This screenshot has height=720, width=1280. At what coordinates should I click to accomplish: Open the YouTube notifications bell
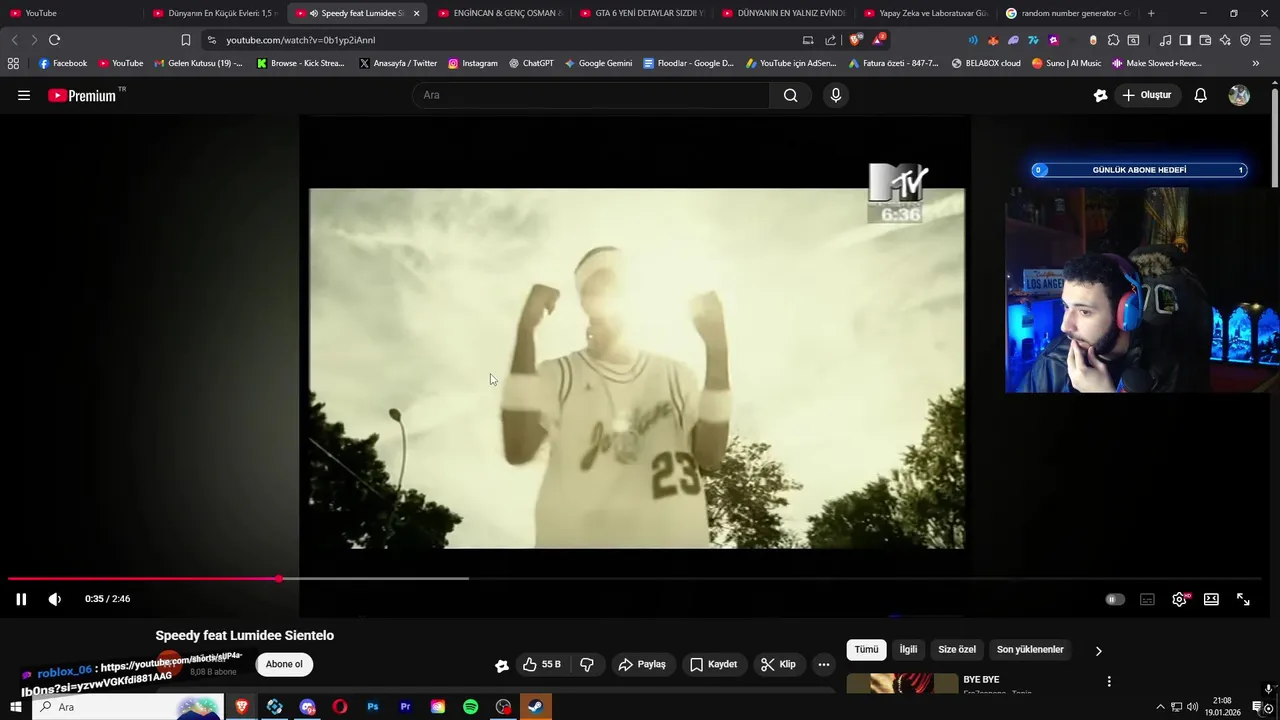point(1201,95)
